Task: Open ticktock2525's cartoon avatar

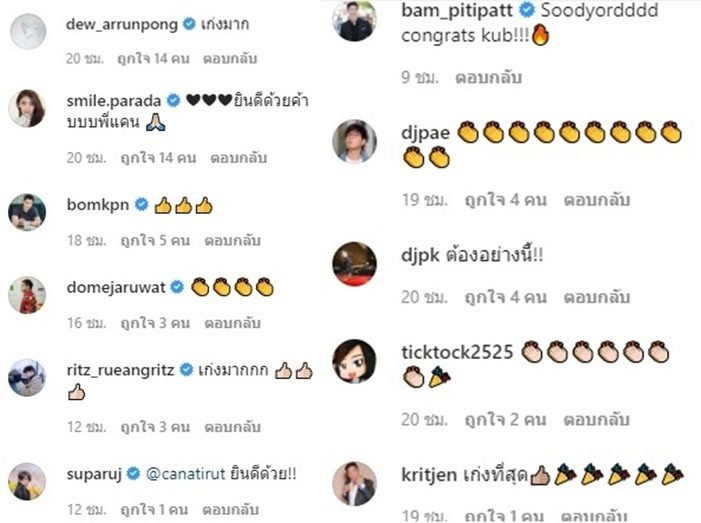Action: tap(355, 361)
